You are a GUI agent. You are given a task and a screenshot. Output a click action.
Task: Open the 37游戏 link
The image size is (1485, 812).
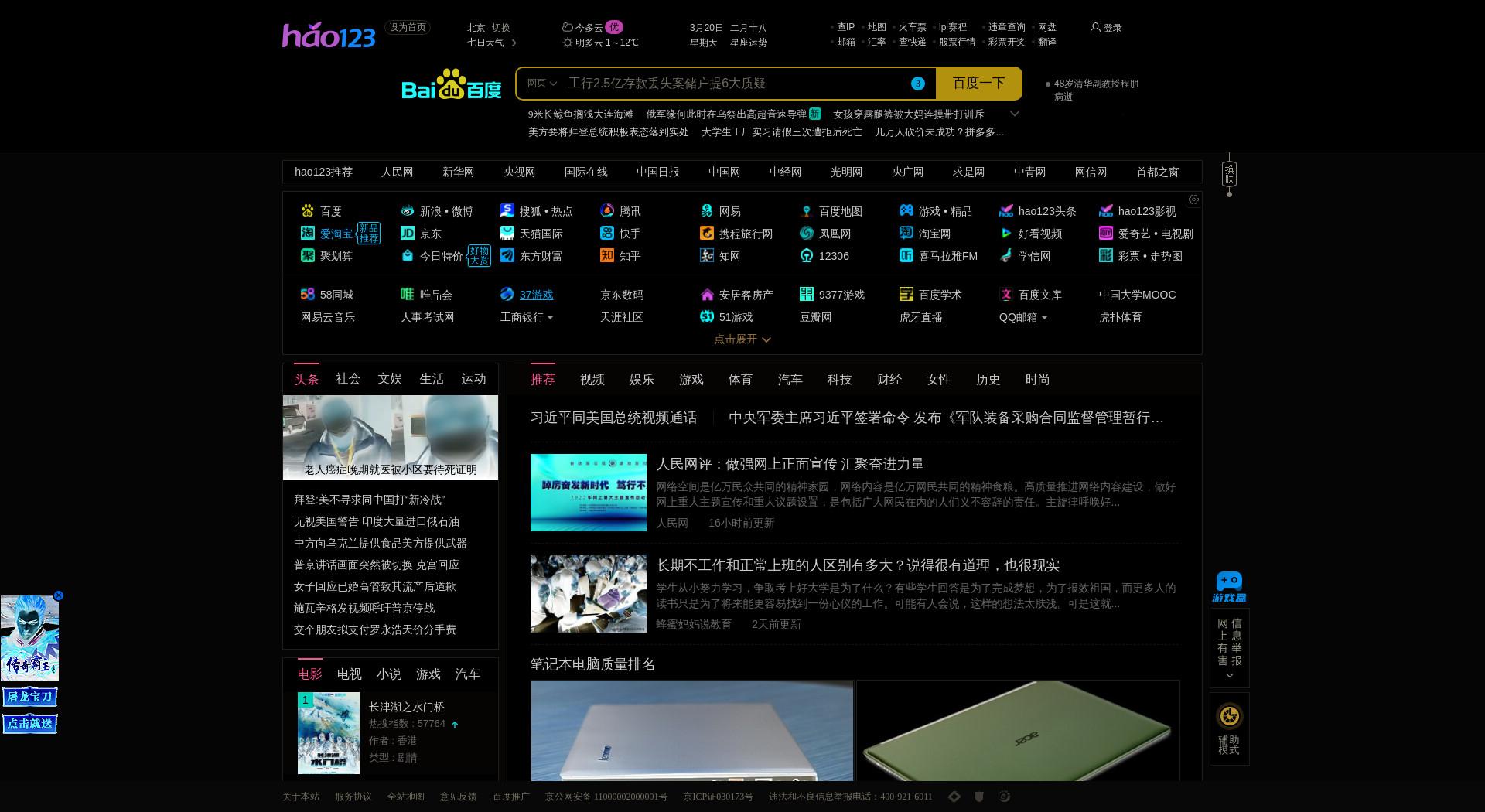click(x=536, y=295)
